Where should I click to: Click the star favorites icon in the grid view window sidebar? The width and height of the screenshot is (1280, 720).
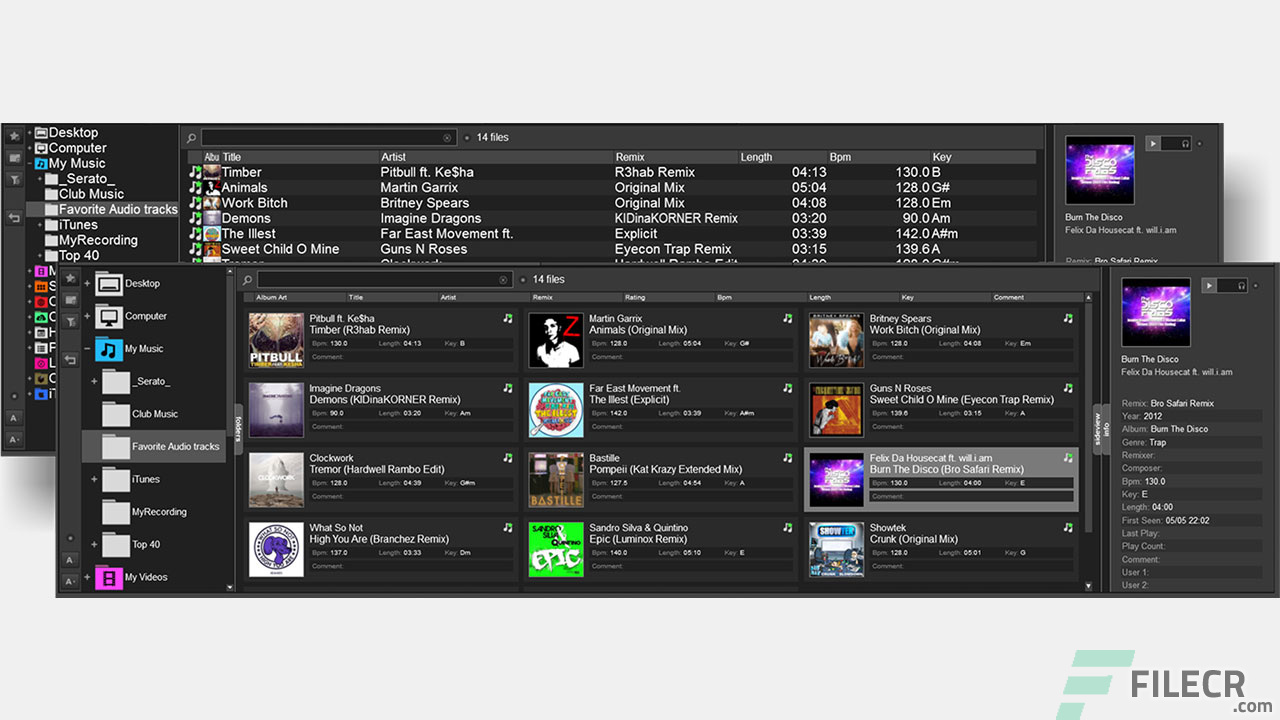tap(70, 278)
